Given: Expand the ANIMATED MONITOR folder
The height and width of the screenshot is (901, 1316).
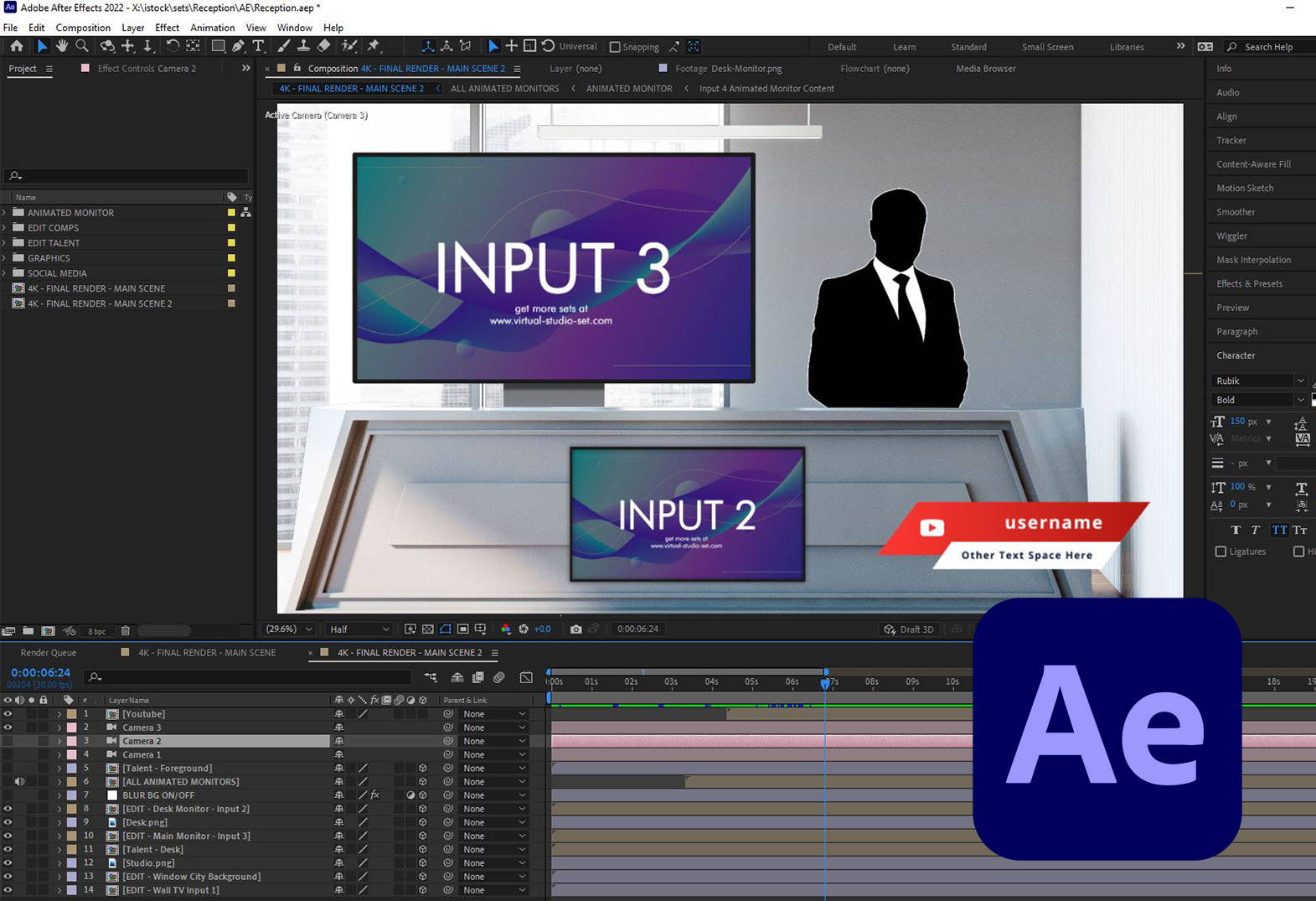Looking at the screenshot, I should [x=5, y=213].
